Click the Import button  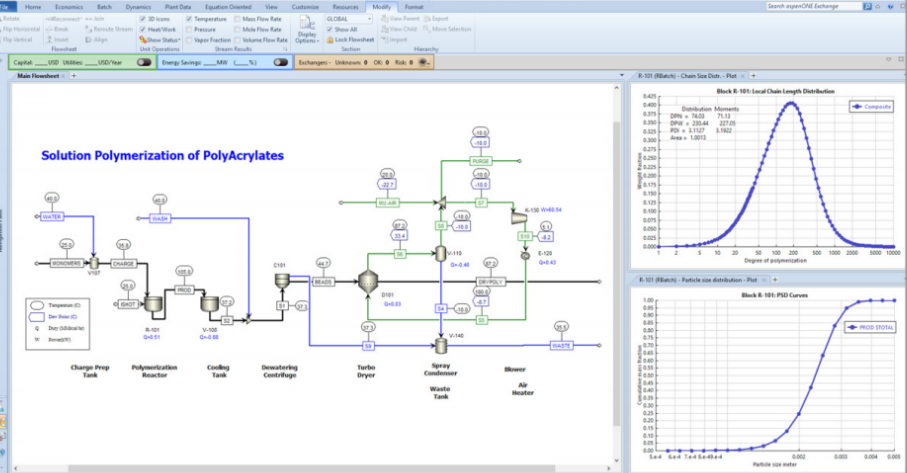394,40
